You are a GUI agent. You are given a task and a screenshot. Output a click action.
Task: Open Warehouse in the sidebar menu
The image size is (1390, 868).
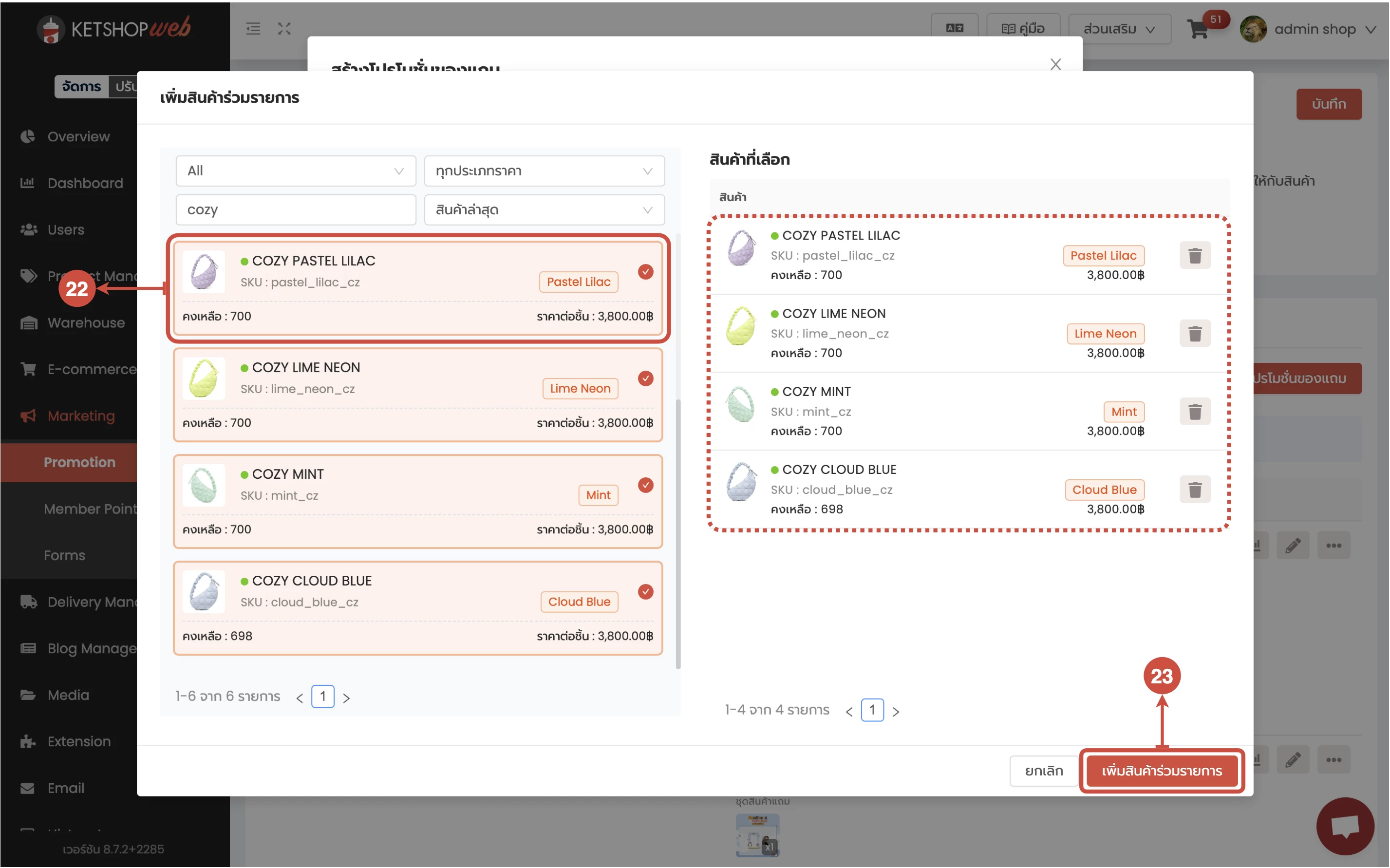(x=86, y=322)
